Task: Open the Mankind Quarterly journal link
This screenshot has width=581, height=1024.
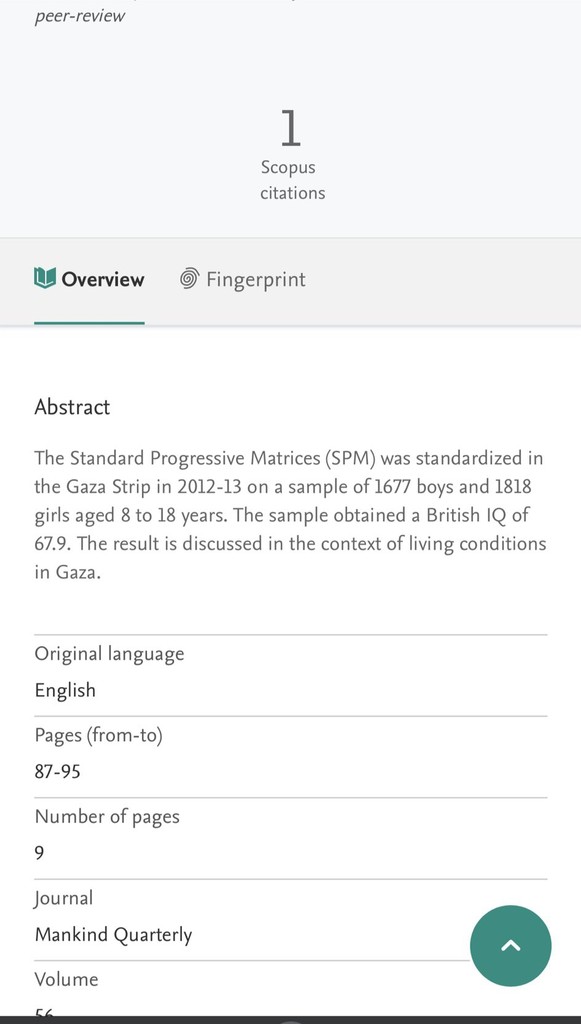Action: tap(114, 935)
